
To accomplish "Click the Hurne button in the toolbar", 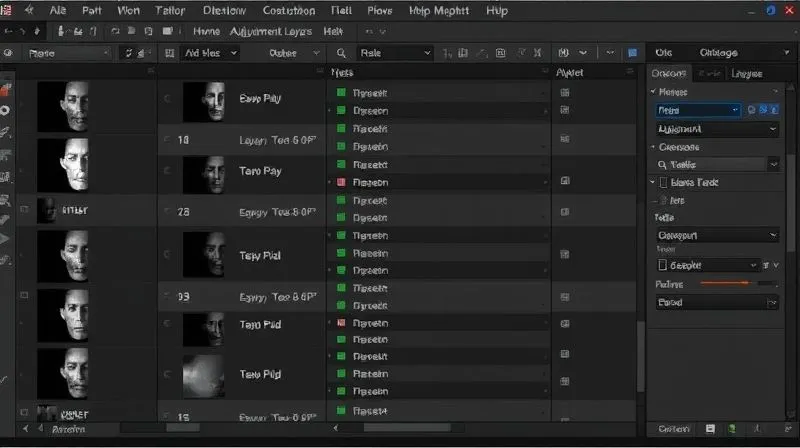I will point(206,32).
